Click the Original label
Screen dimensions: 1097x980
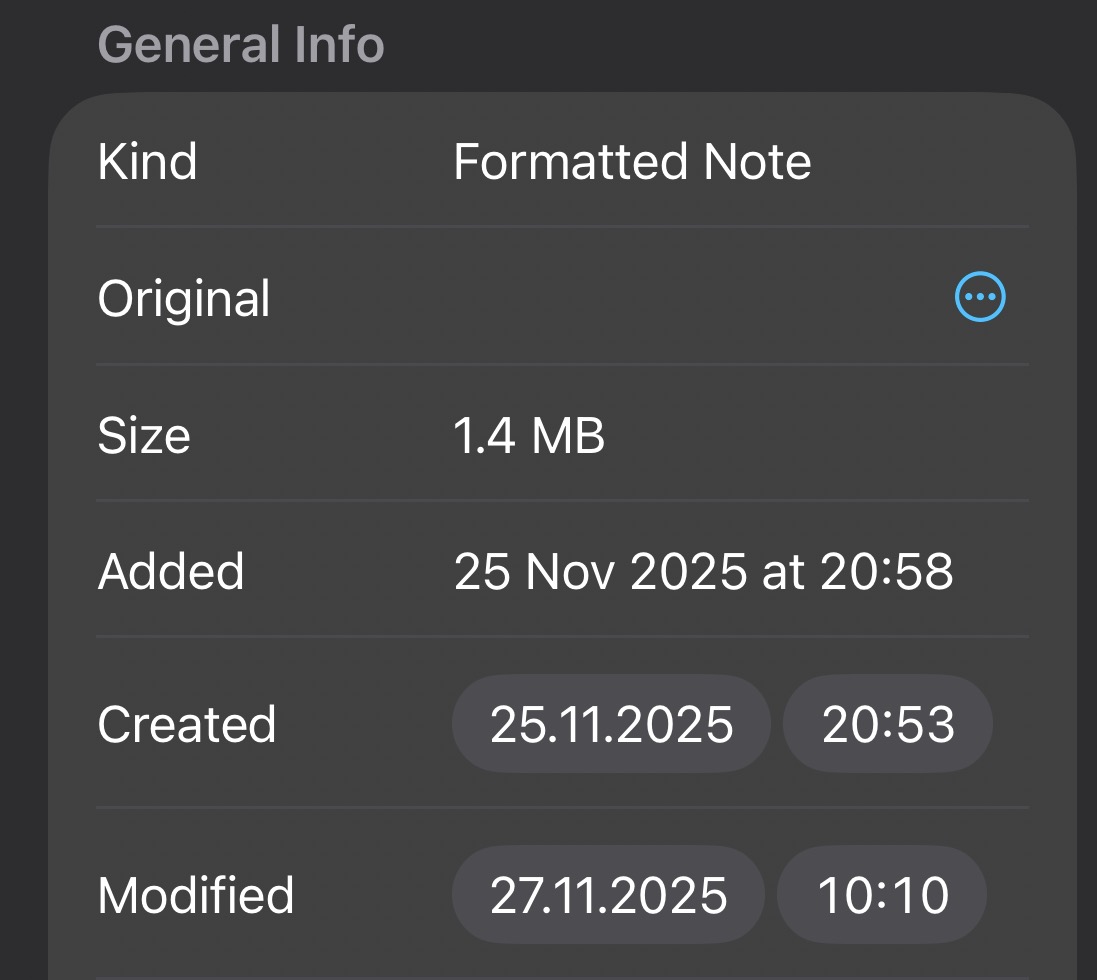click(184, 298)
